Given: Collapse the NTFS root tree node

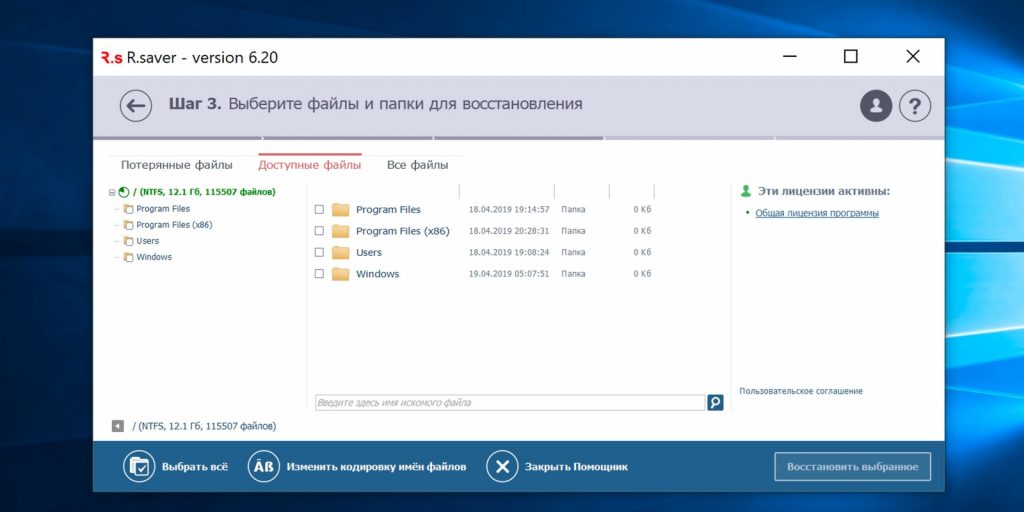Looking at the screenshot, I should pos(112,193).
